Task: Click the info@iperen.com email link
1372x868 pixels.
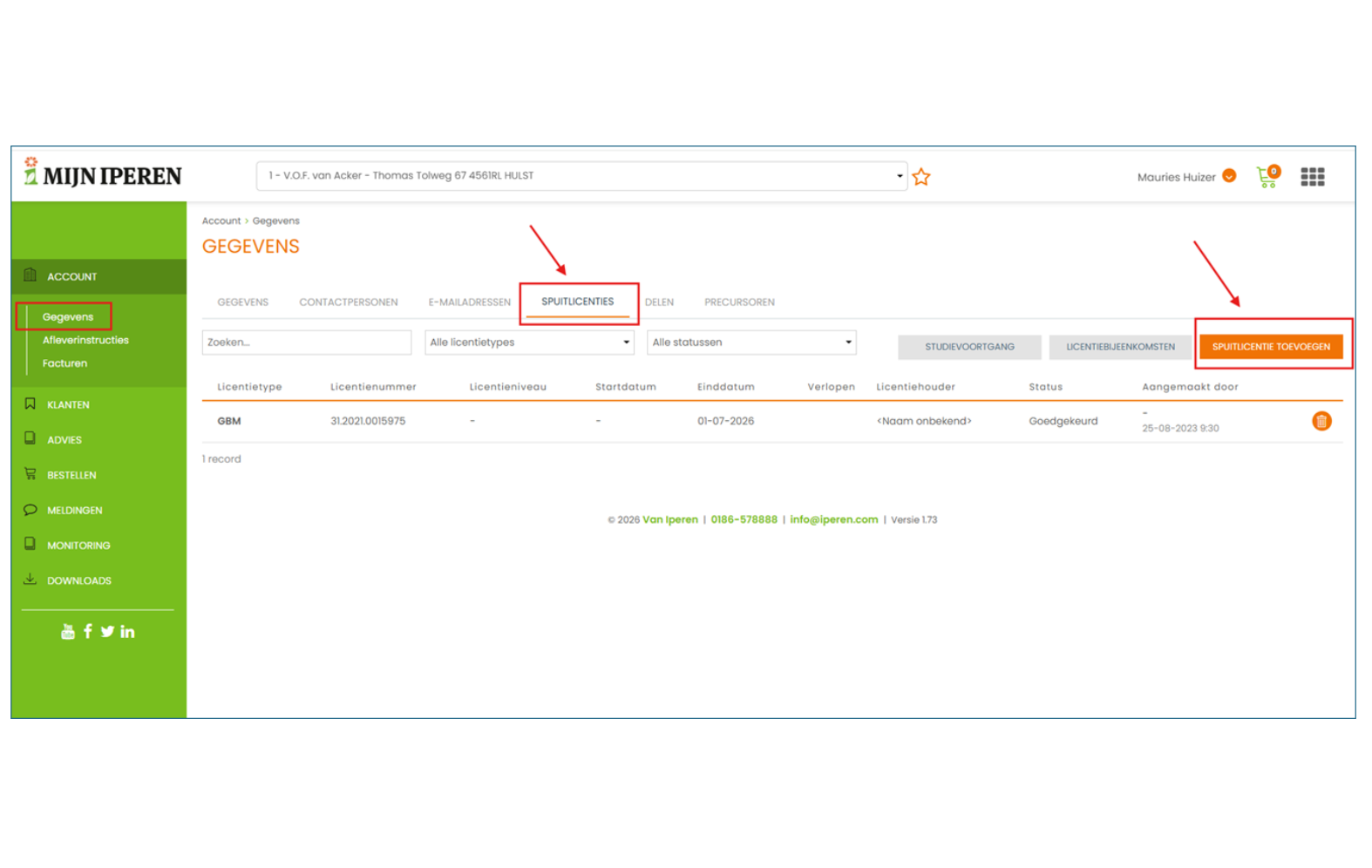Action: [833, 519]
